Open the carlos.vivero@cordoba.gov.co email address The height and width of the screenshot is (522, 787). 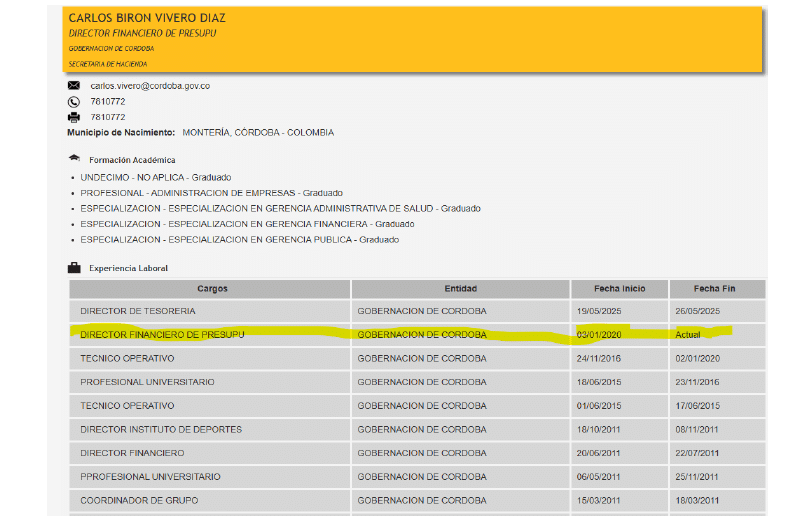click(150, 86)
